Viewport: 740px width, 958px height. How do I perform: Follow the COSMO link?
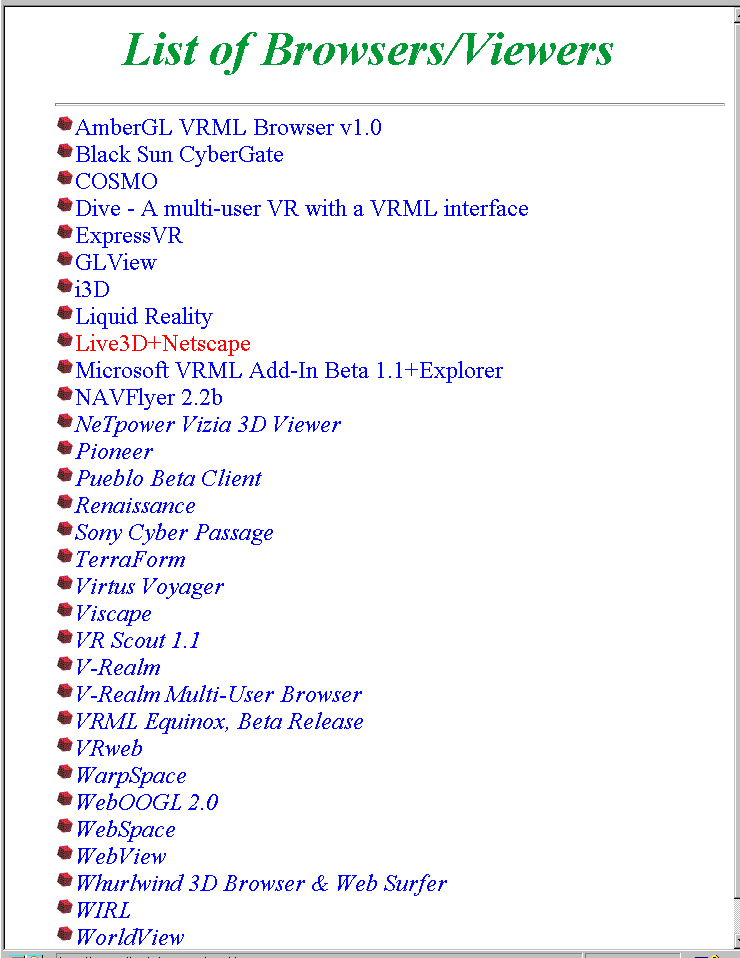(116, 181)
